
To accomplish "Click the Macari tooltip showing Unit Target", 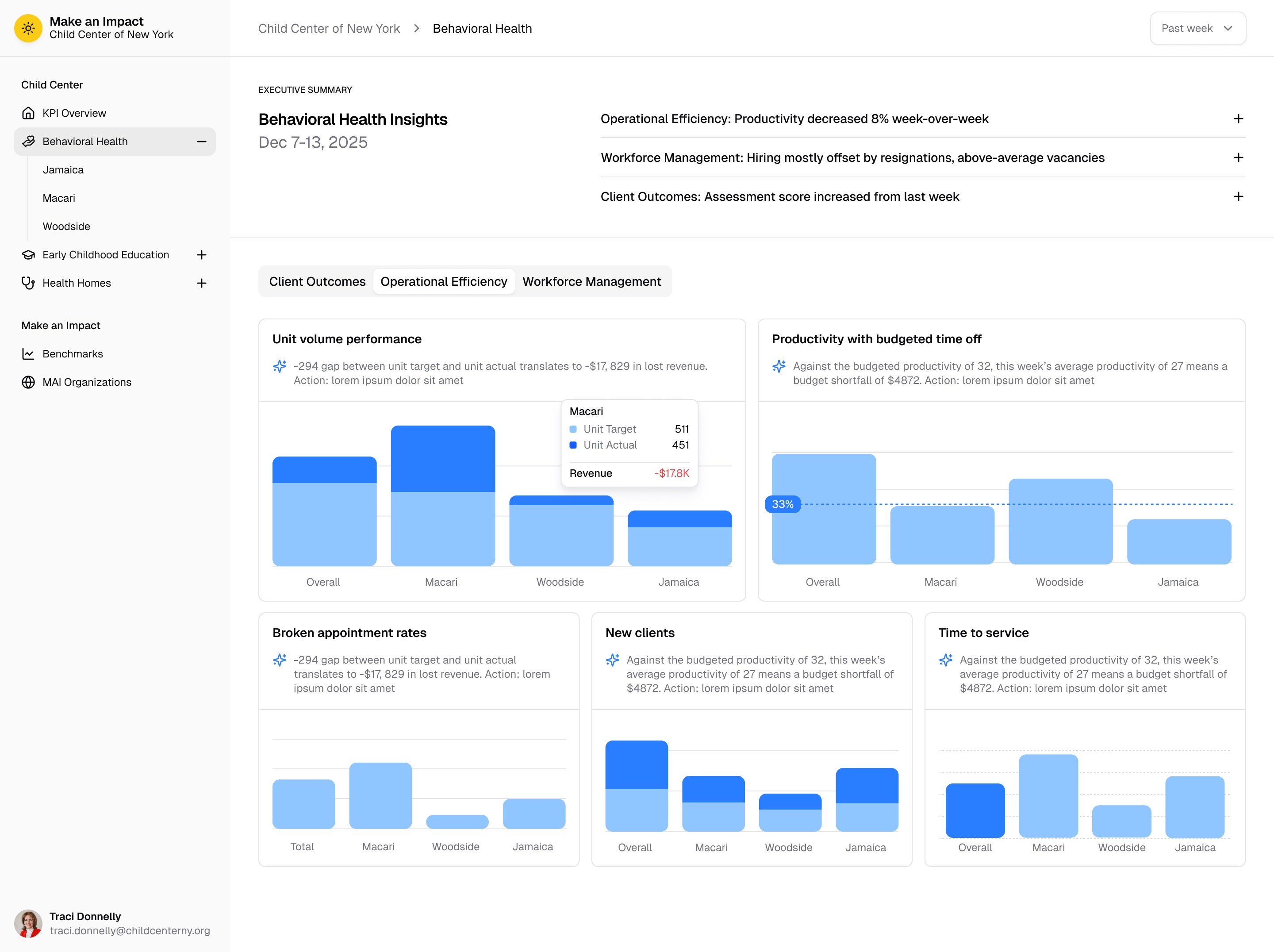I will point(629,441).
